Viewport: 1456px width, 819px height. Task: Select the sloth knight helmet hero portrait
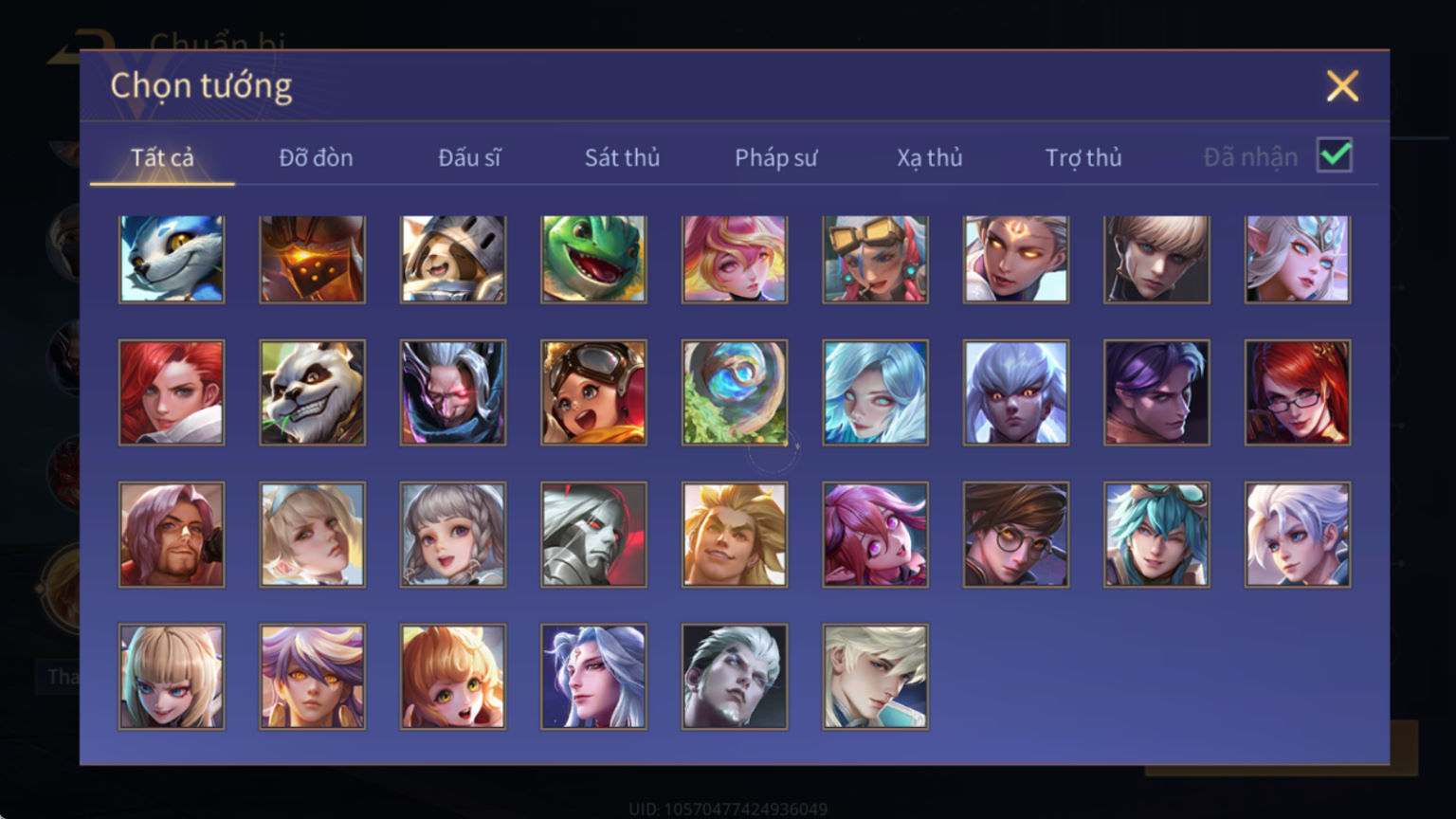[453, 259]
